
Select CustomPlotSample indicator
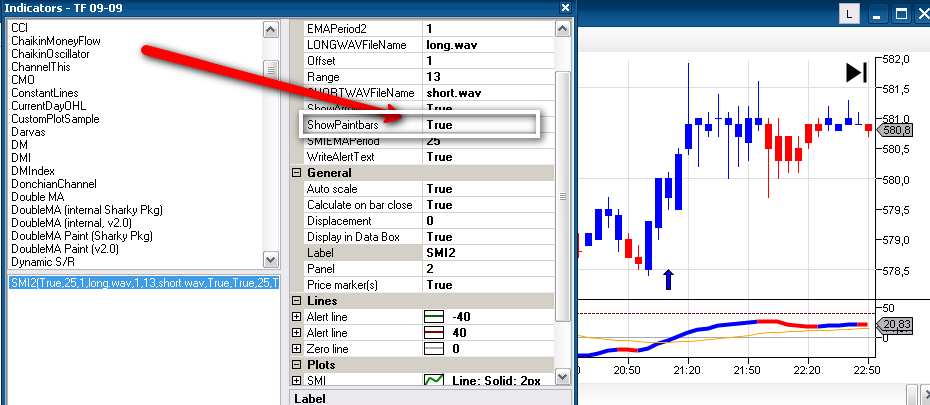[x=55, y=119]
